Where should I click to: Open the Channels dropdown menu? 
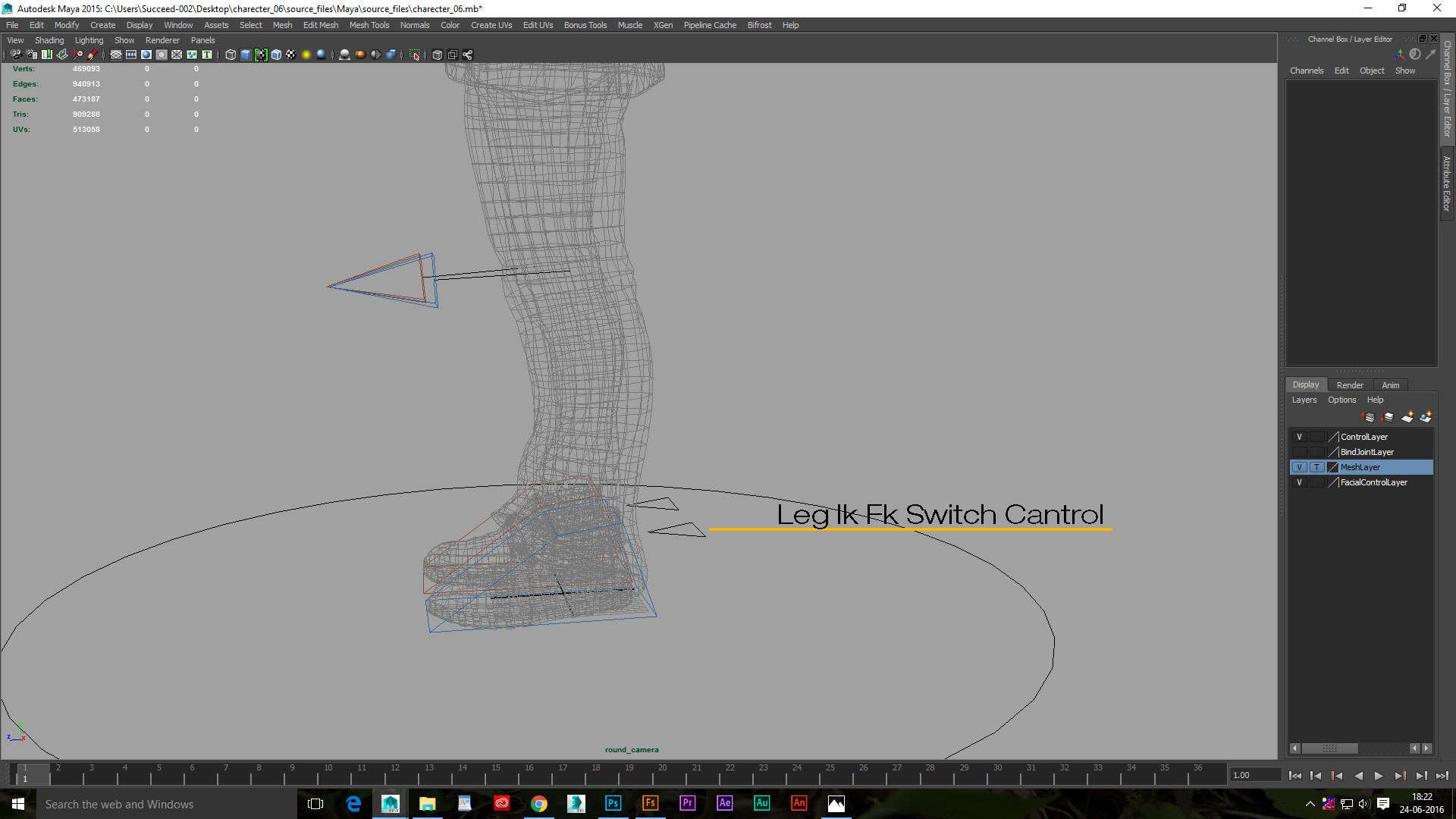[x=1307, y=71]
